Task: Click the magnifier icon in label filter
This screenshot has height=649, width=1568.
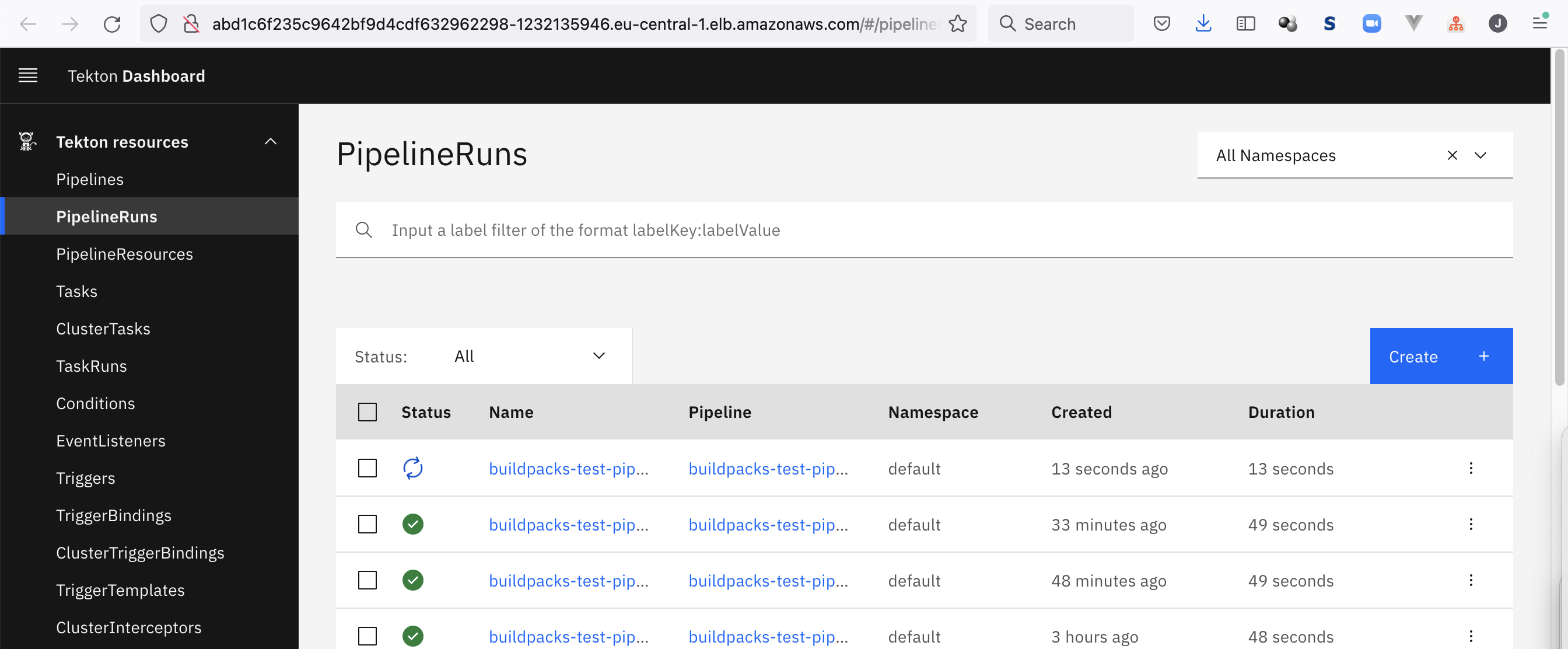Action: coord(364,230)
